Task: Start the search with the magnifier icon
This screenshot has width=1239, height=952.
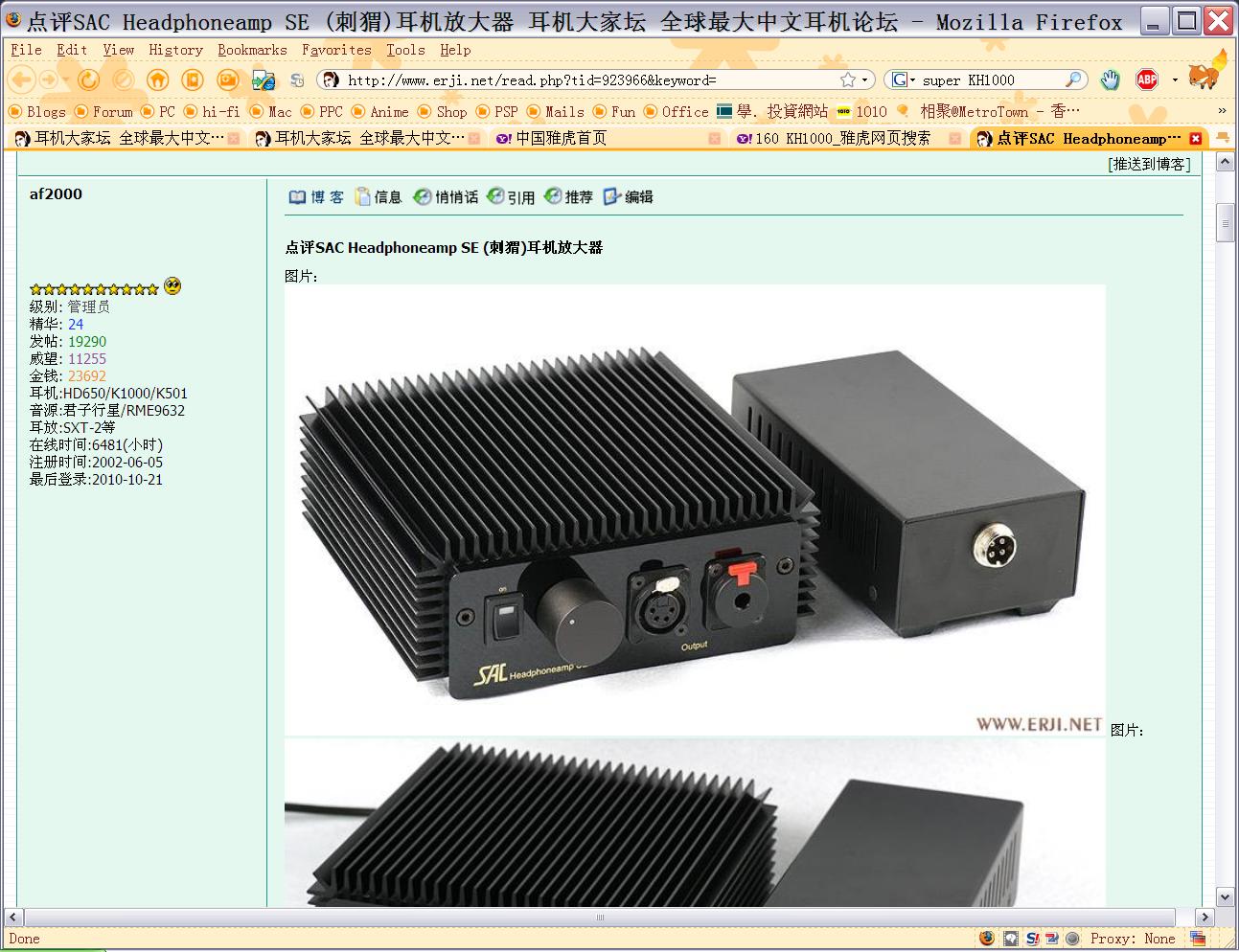Action: (x=1074, y=80)
